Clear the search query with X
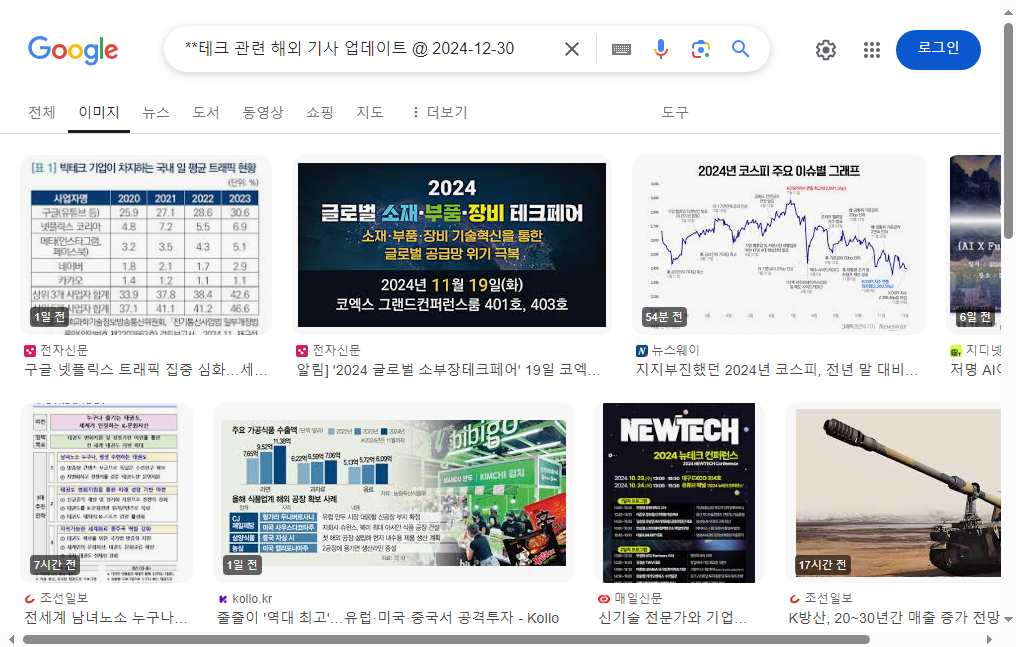This screenshot has width=1016, height=647. 572,49
